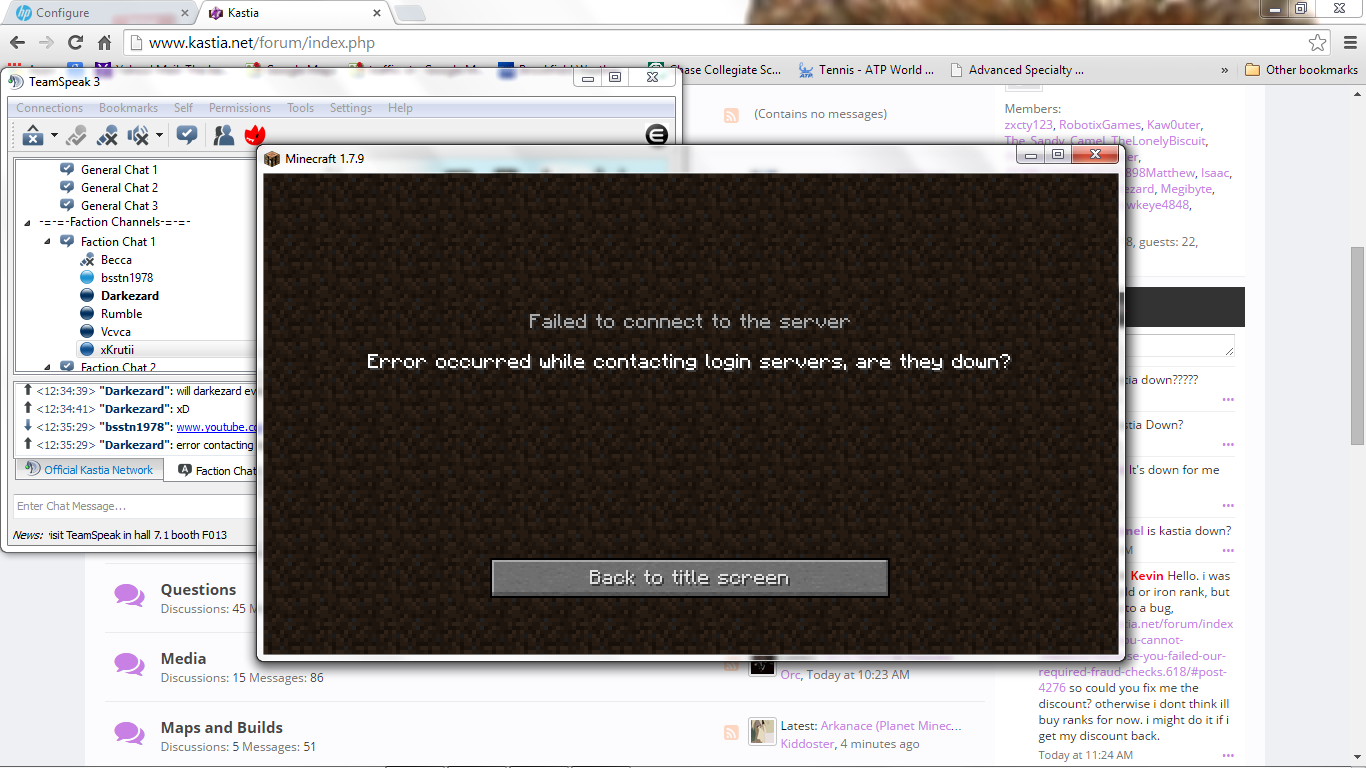Open the dropdown arrow beside the disconnect icon
Image resolution: width=1366 pixels, height=768 pixels.
(x=54, y=135)
